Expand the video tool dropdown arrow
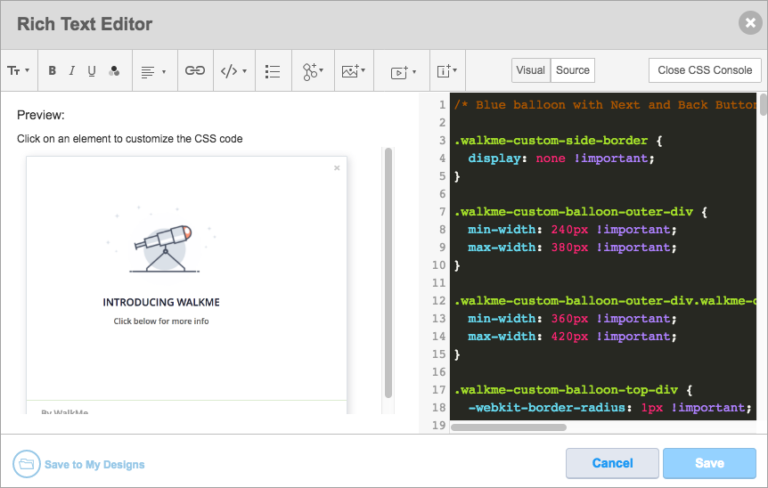Screen dimensions: 768x488 tap(414, 72)
